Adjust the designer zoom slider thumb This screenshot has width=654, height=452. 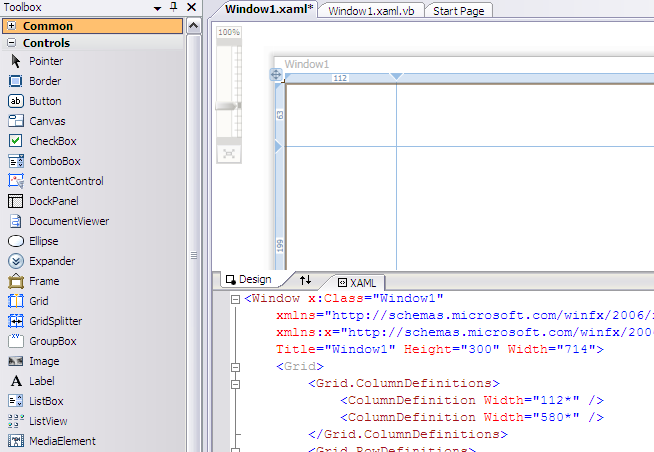point(228,106)
